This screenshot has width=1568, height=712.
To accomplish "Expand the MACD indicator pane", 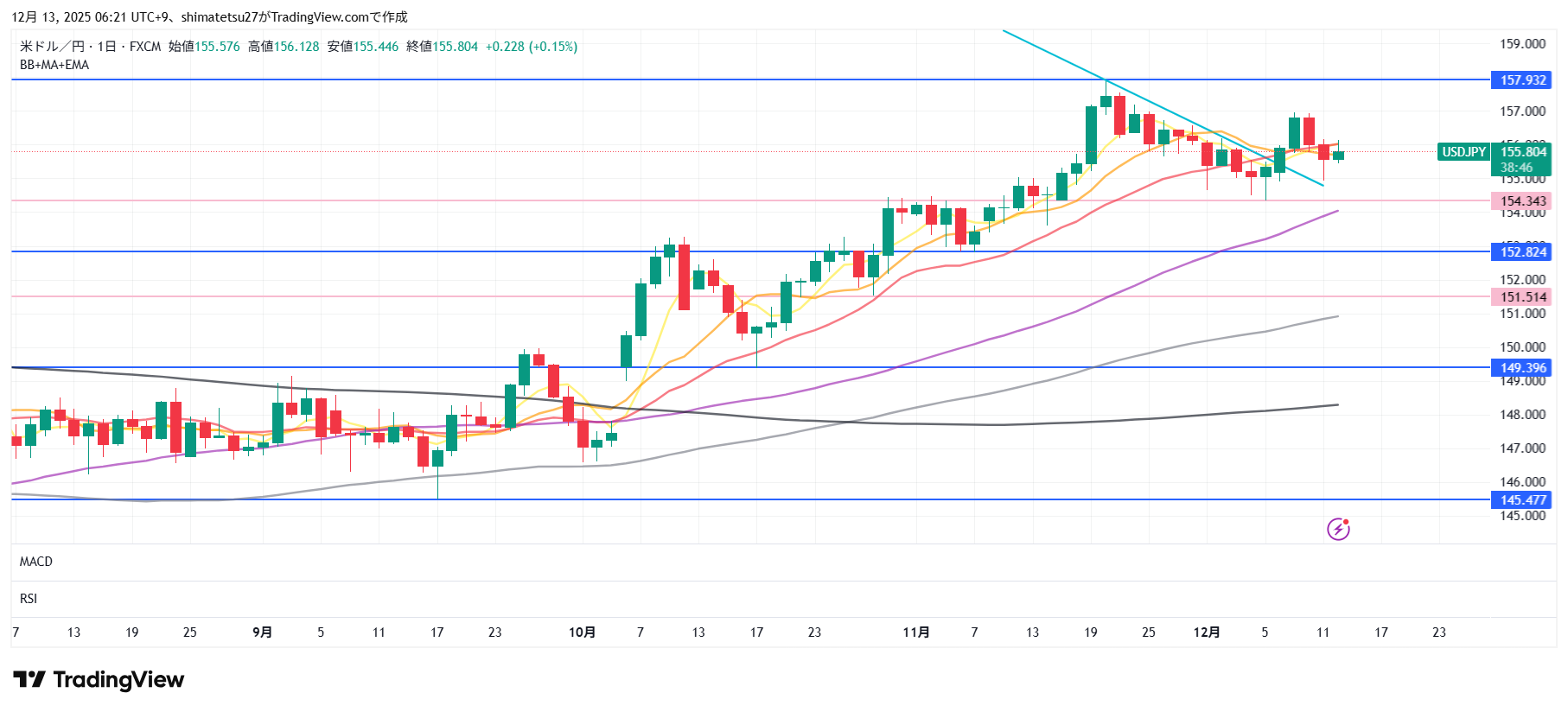I will (36, 562).
